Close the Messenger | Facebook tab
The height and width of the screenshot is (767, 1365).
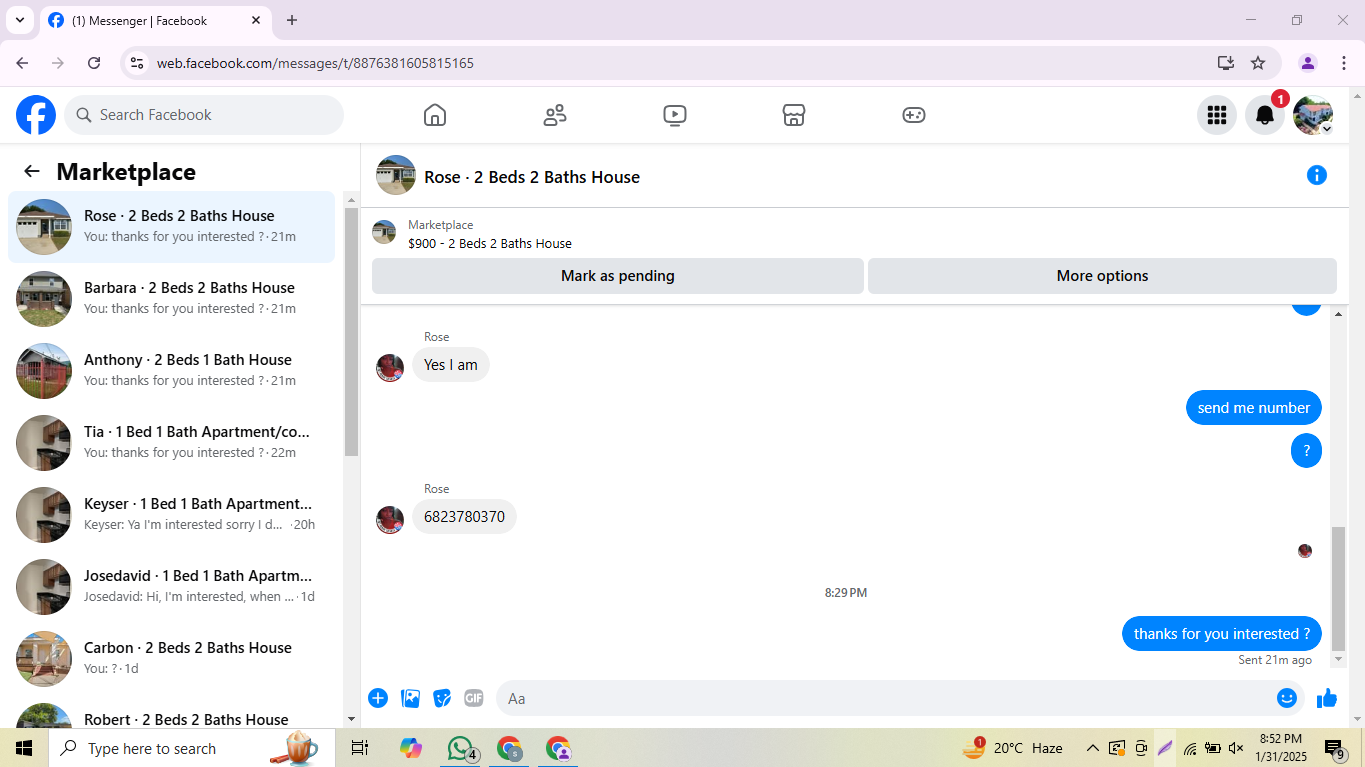pyautogui.click(x=256, y=20)
